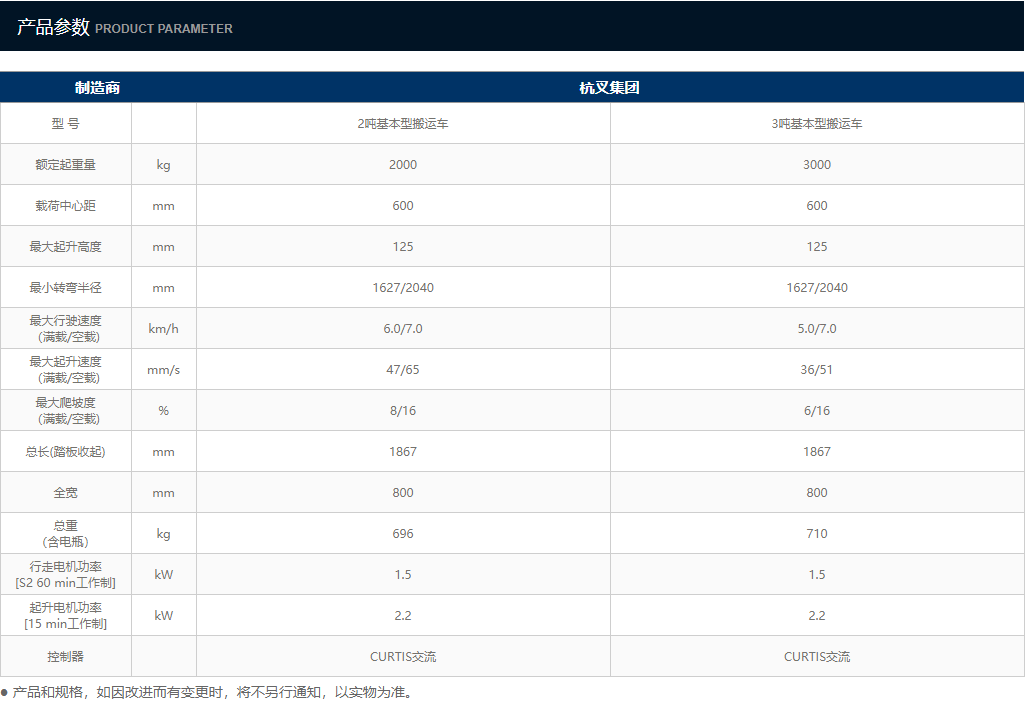Select the 3000 rated capacity value
Screen dimensions: 1025x725
[x=816, y=165]
